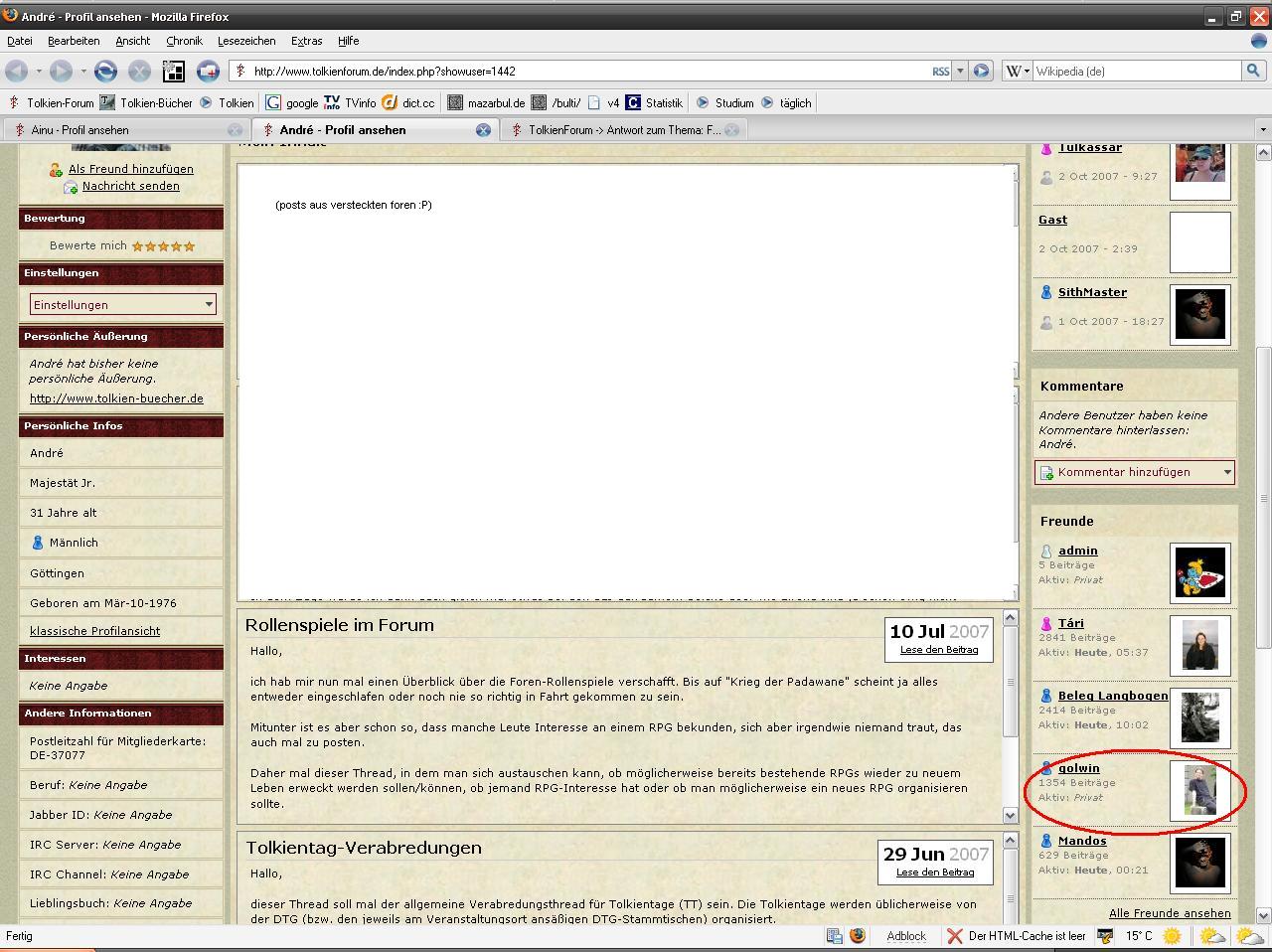Viewport: 1272px width, 952px height.
Task: Click the admin friend avatar thumbnail
Action: tap(1200, 572)
